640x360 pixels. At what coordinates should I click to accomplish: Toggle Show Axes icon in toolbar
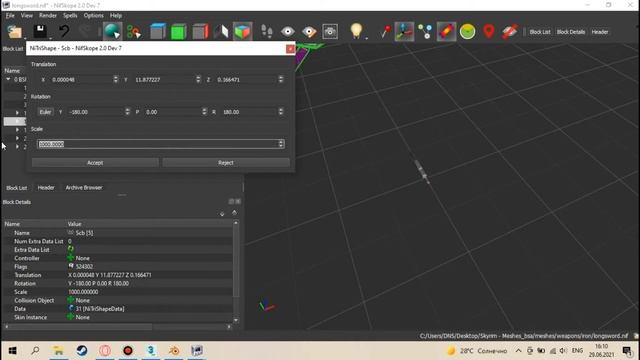pos(404,31)
